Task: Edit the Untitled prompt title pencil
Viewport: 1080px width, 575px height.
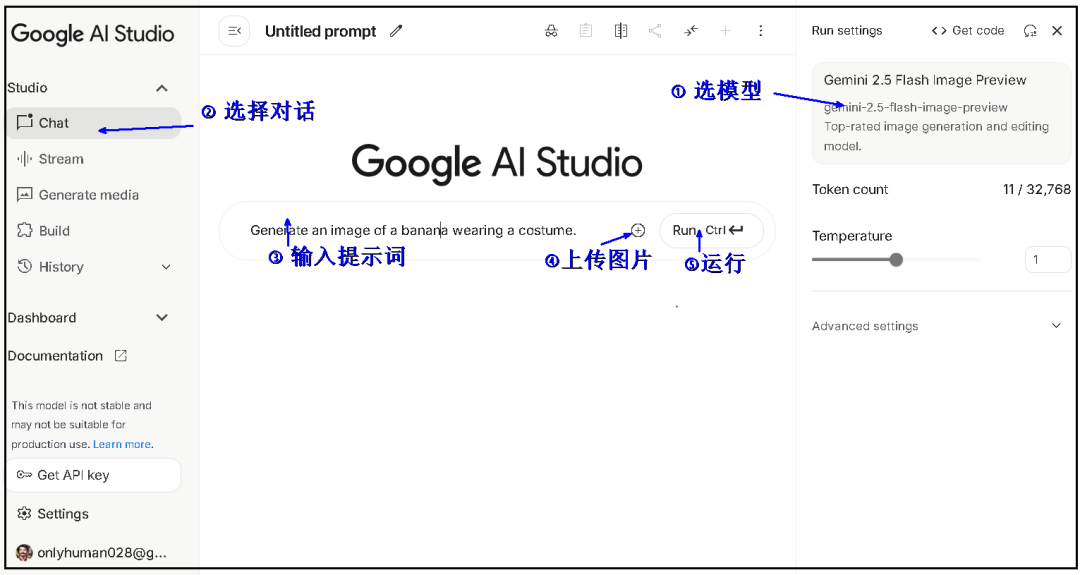Action: point(396,31)
